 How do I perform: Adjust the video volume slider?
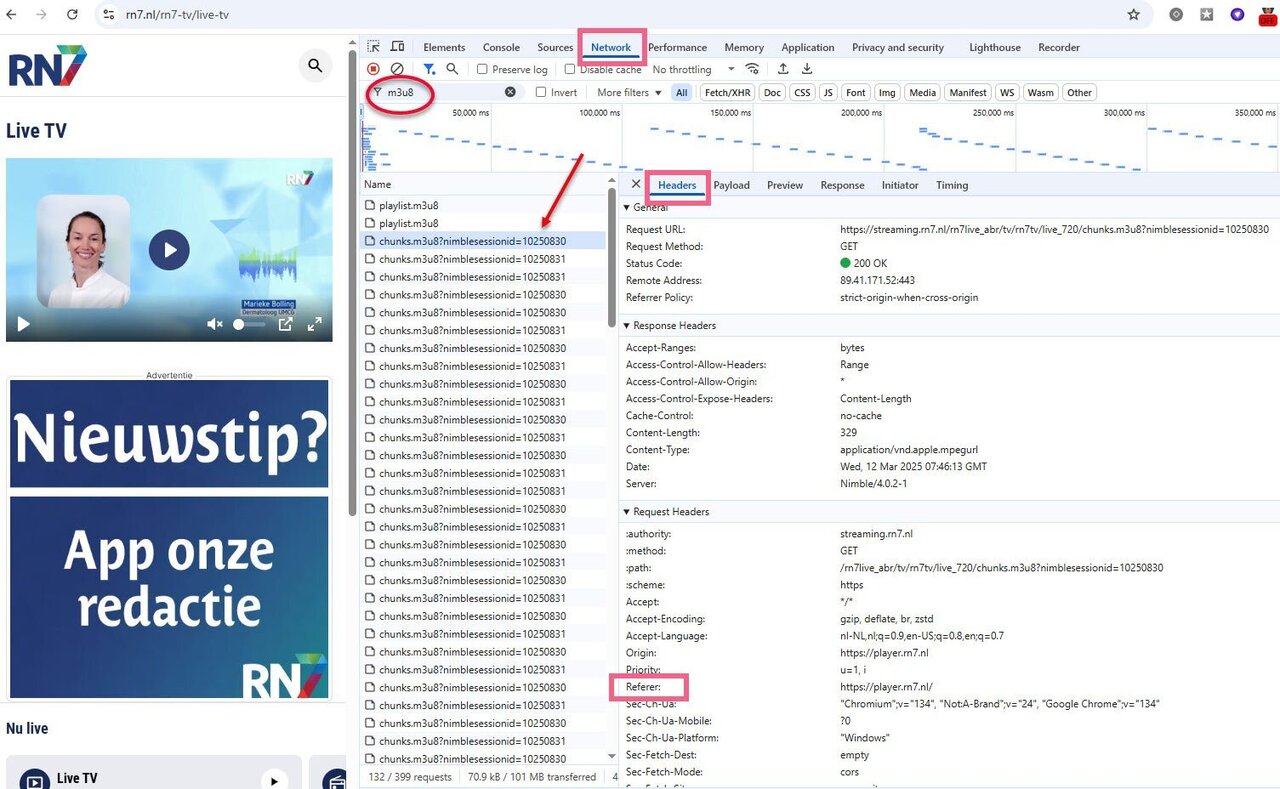coord(251,324)
